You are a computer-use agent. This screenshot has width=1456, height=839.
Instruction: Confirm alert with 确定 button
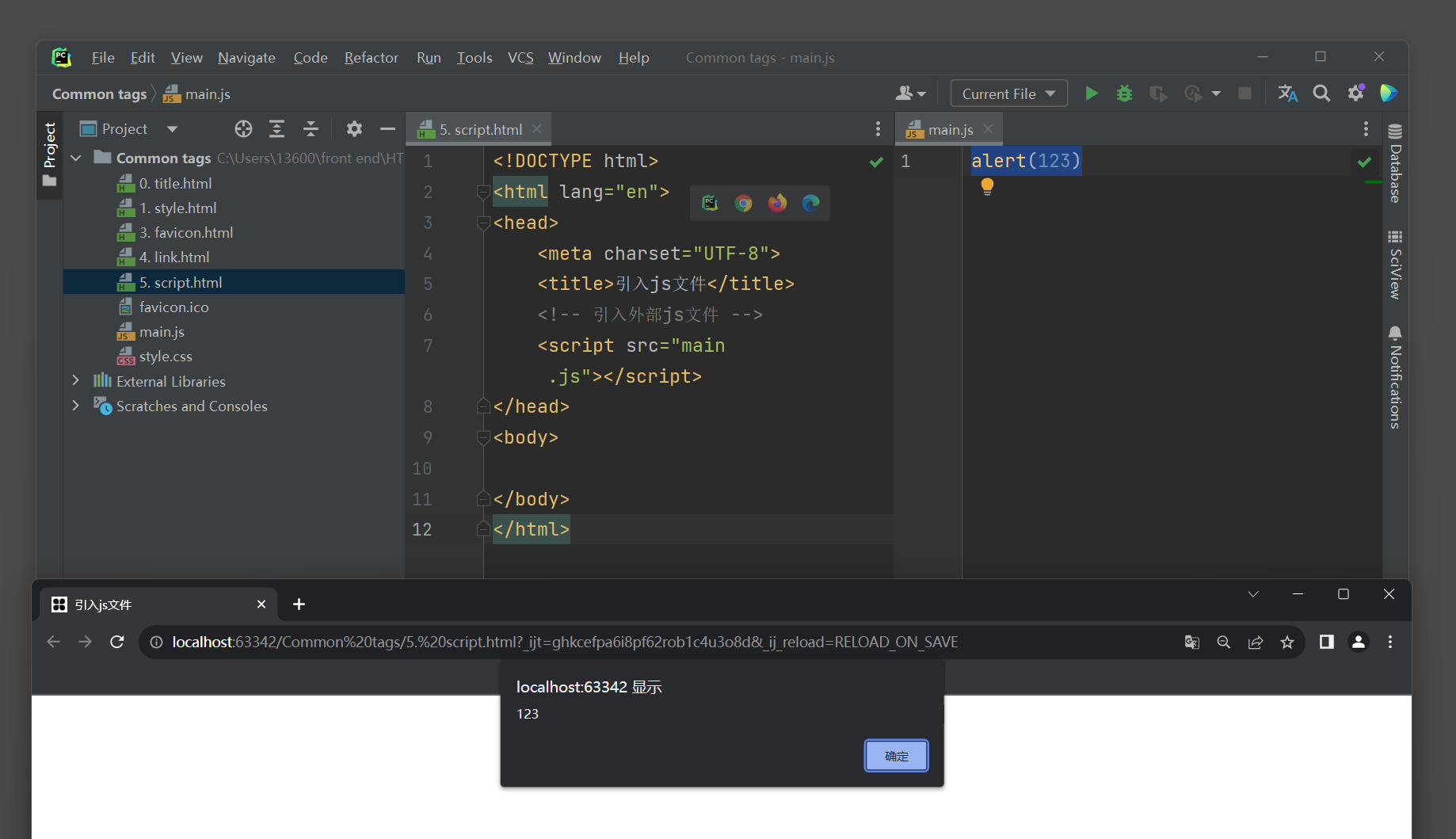click(896, 756)
